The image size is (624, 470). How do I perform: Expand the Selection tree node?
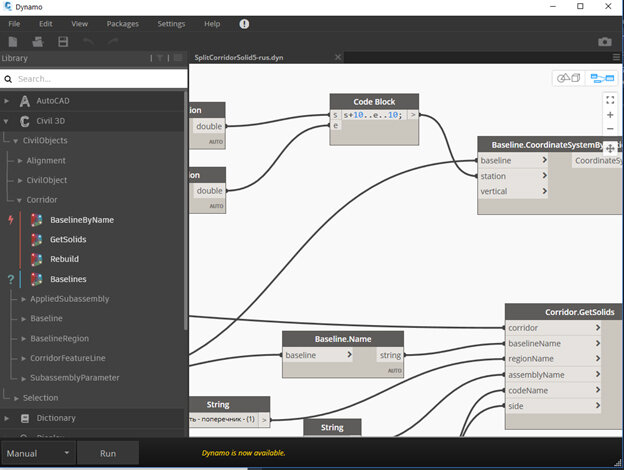point(16,398)
